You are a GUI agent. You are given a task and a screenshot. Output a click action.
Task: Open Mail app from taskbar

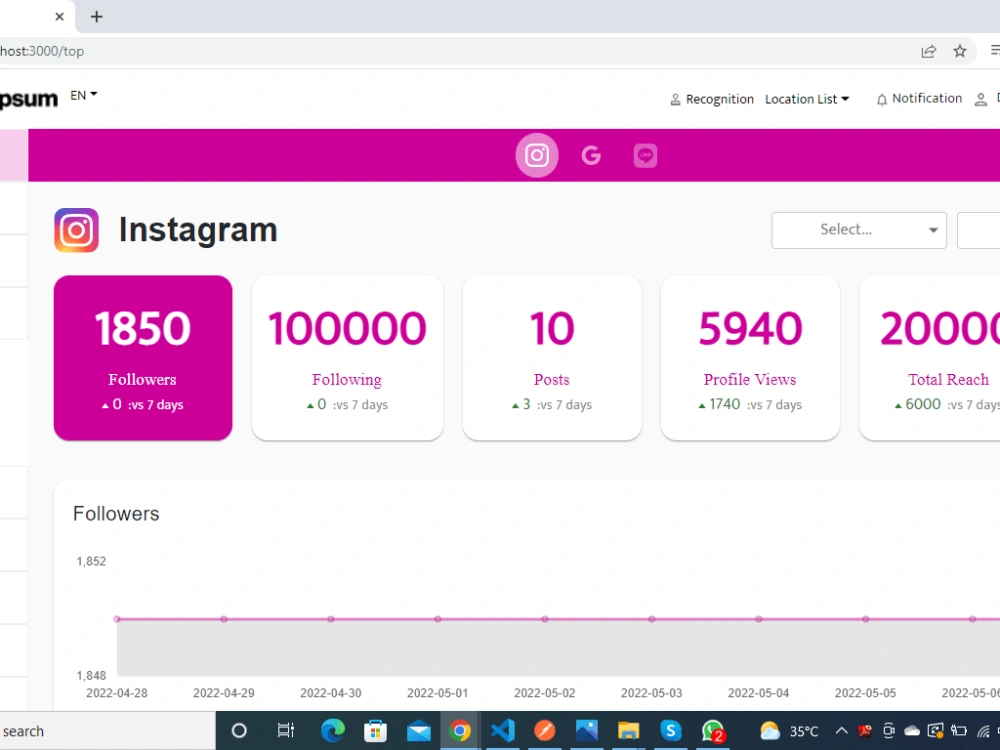pos(418,732)
